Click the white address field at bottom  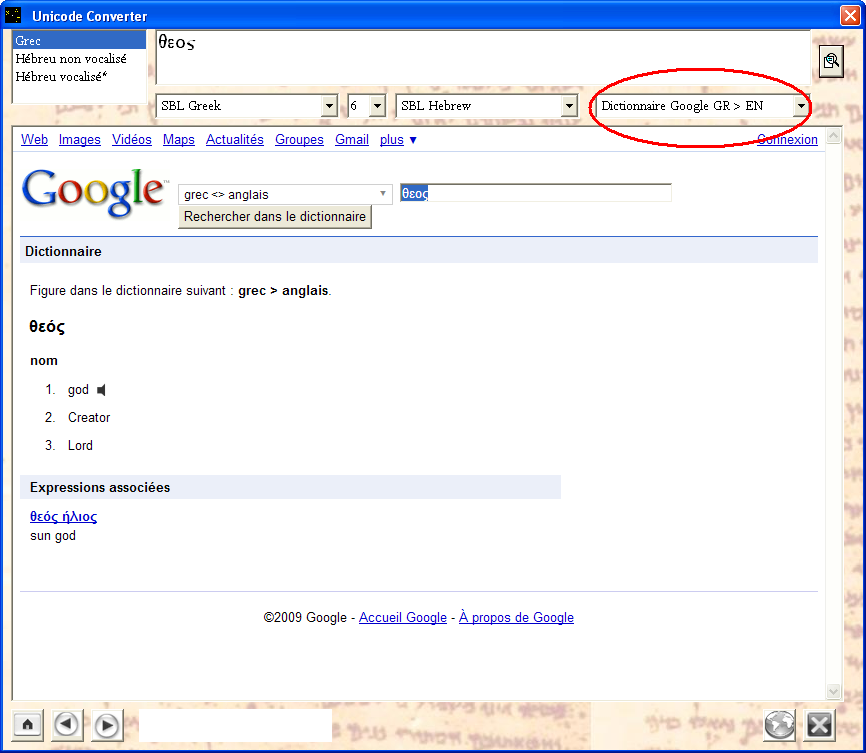pos(235,725)
